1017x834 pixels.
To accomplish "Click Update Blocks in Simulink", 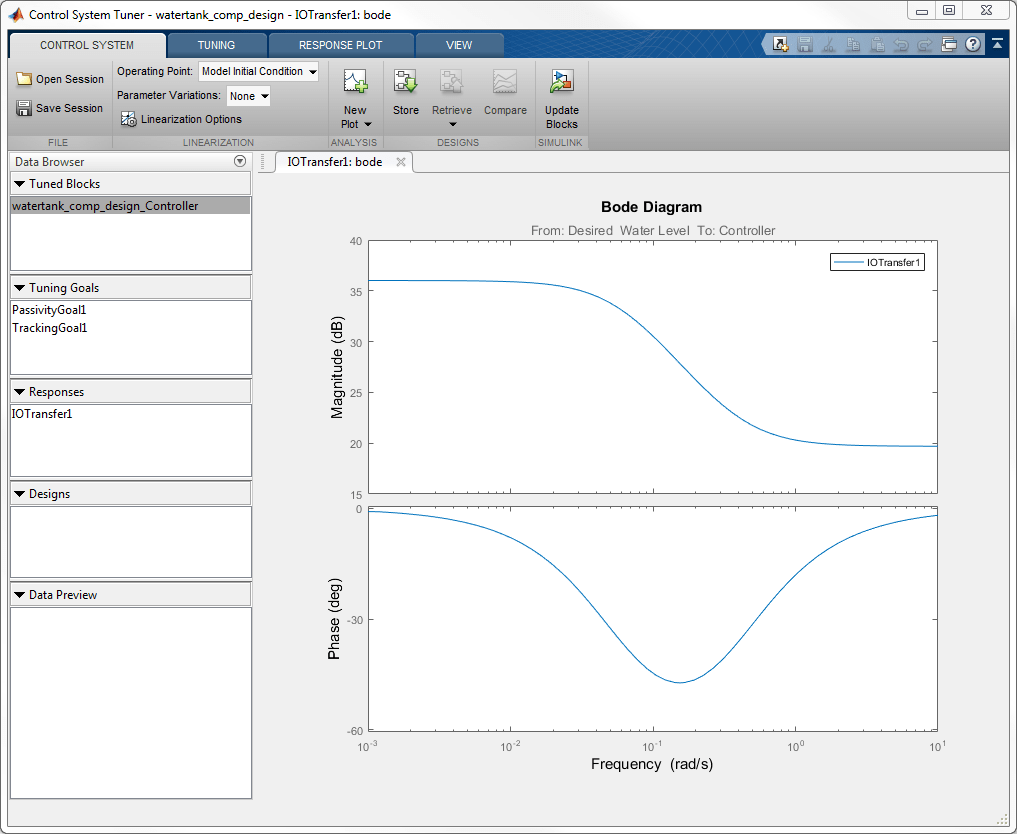I will (x=562, y=99).
